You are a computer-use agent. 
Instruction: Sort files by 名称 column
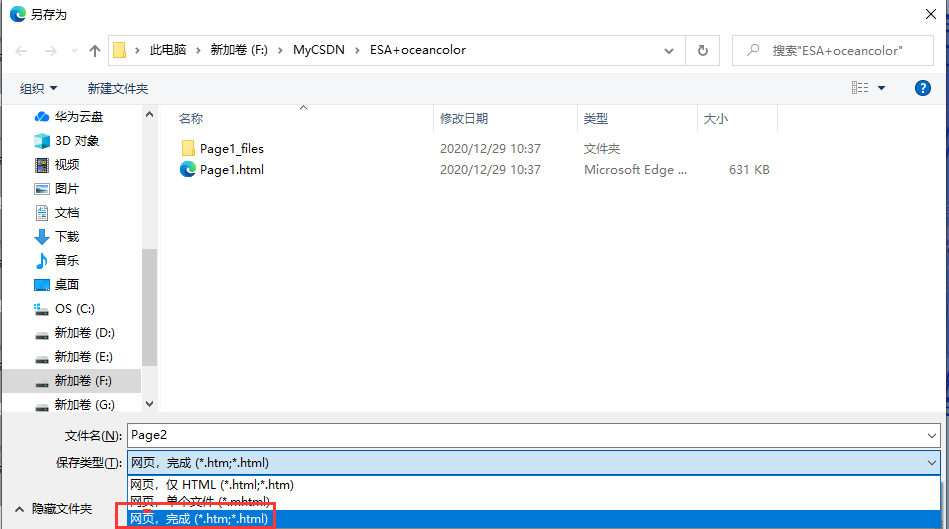[x=191, y=119]
